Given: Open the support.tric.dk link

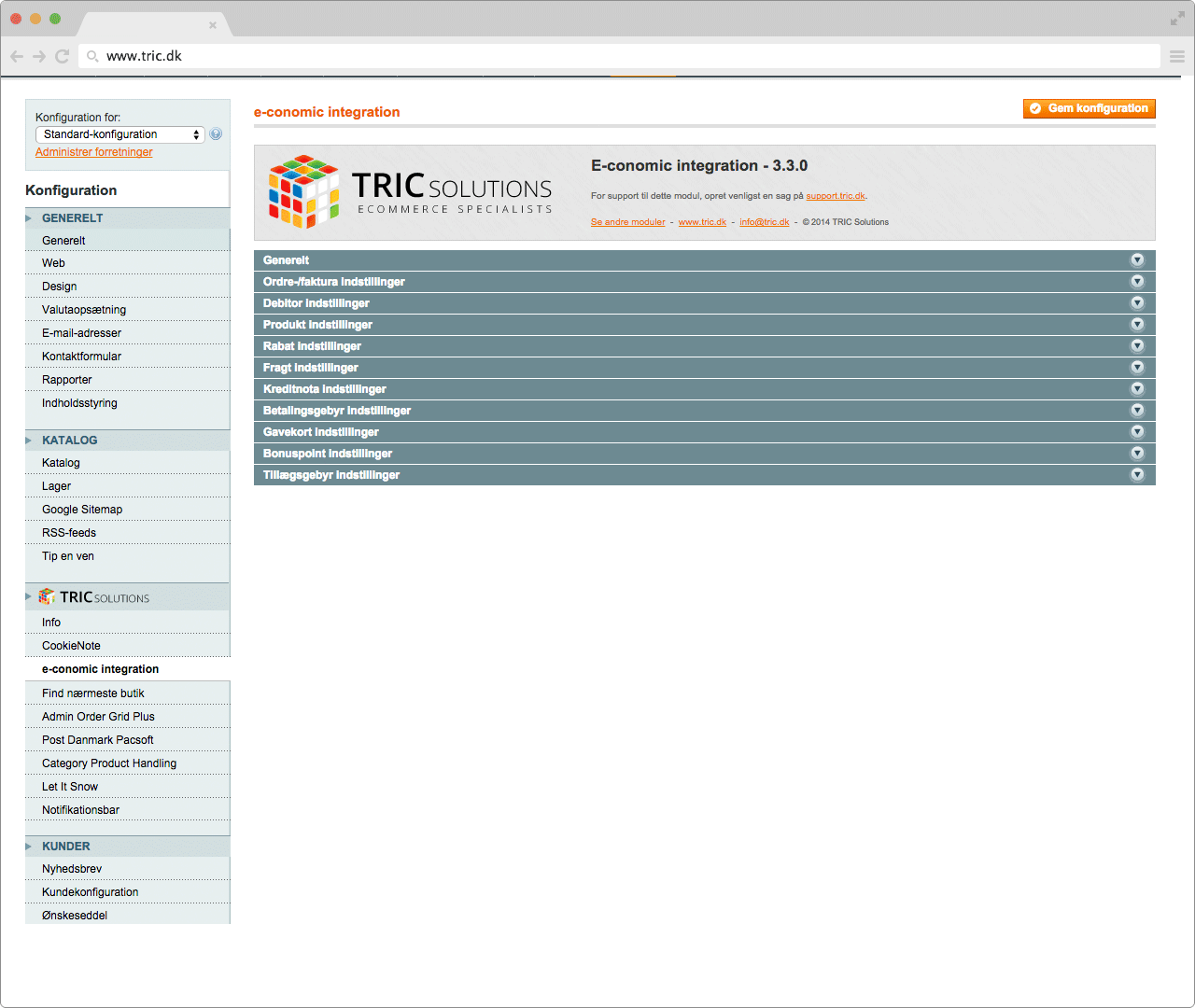Looking at the screenshot, I should (x=836, y=196).
